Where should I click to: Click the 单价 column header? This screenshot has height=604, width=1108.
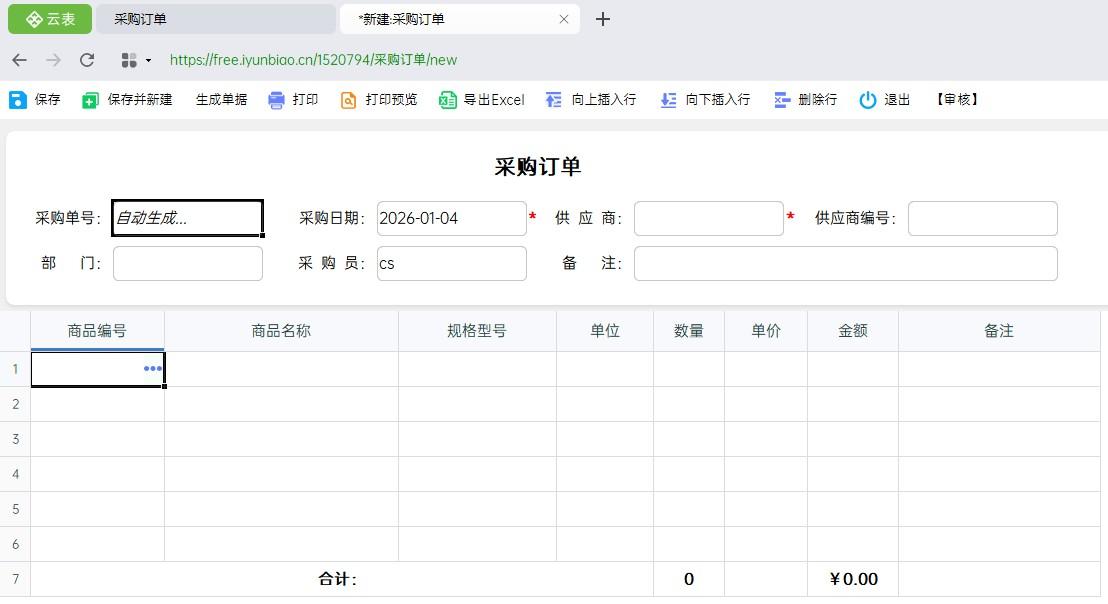coord(766,331)
